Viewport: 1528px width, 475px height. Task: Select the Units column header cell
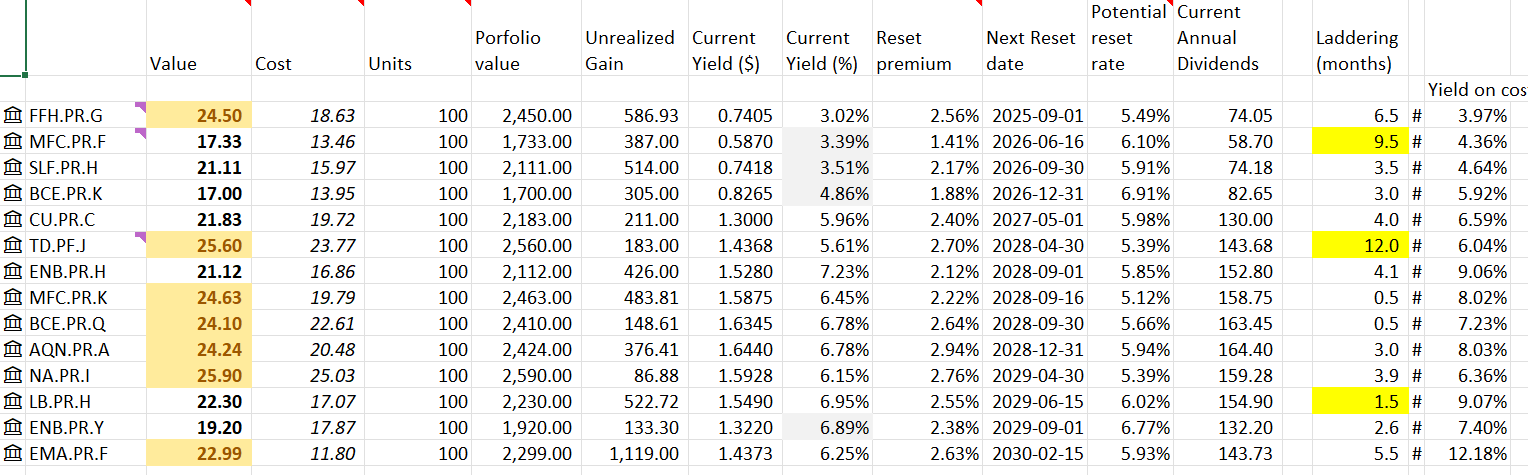coord(417,38)
